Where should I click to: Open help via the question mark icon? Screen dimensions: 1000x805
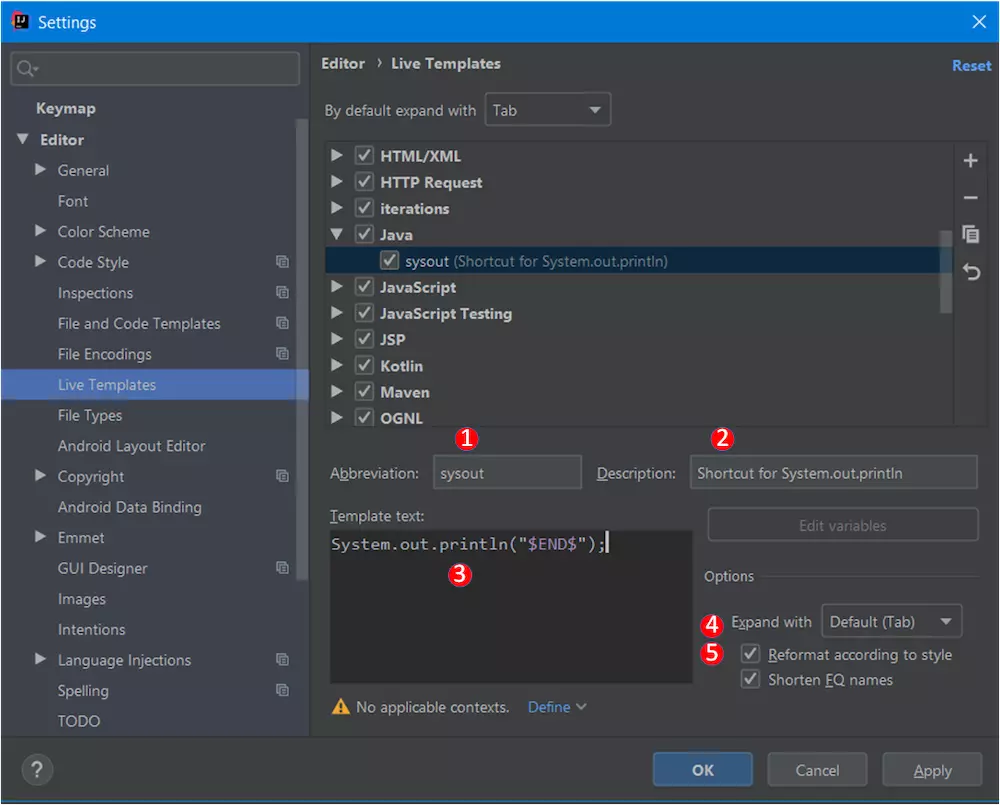tap(37, 770)
